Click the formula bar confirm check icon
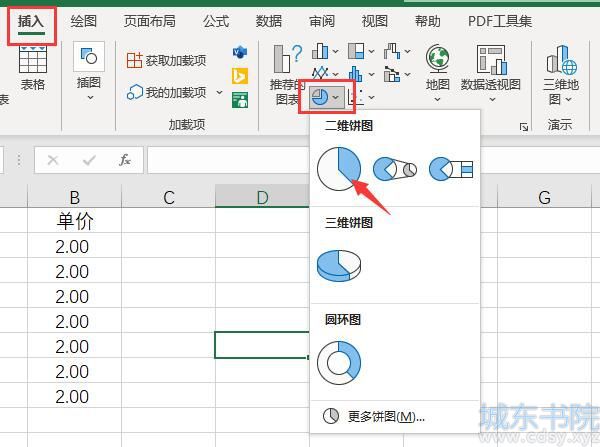 tap(89, 160)
